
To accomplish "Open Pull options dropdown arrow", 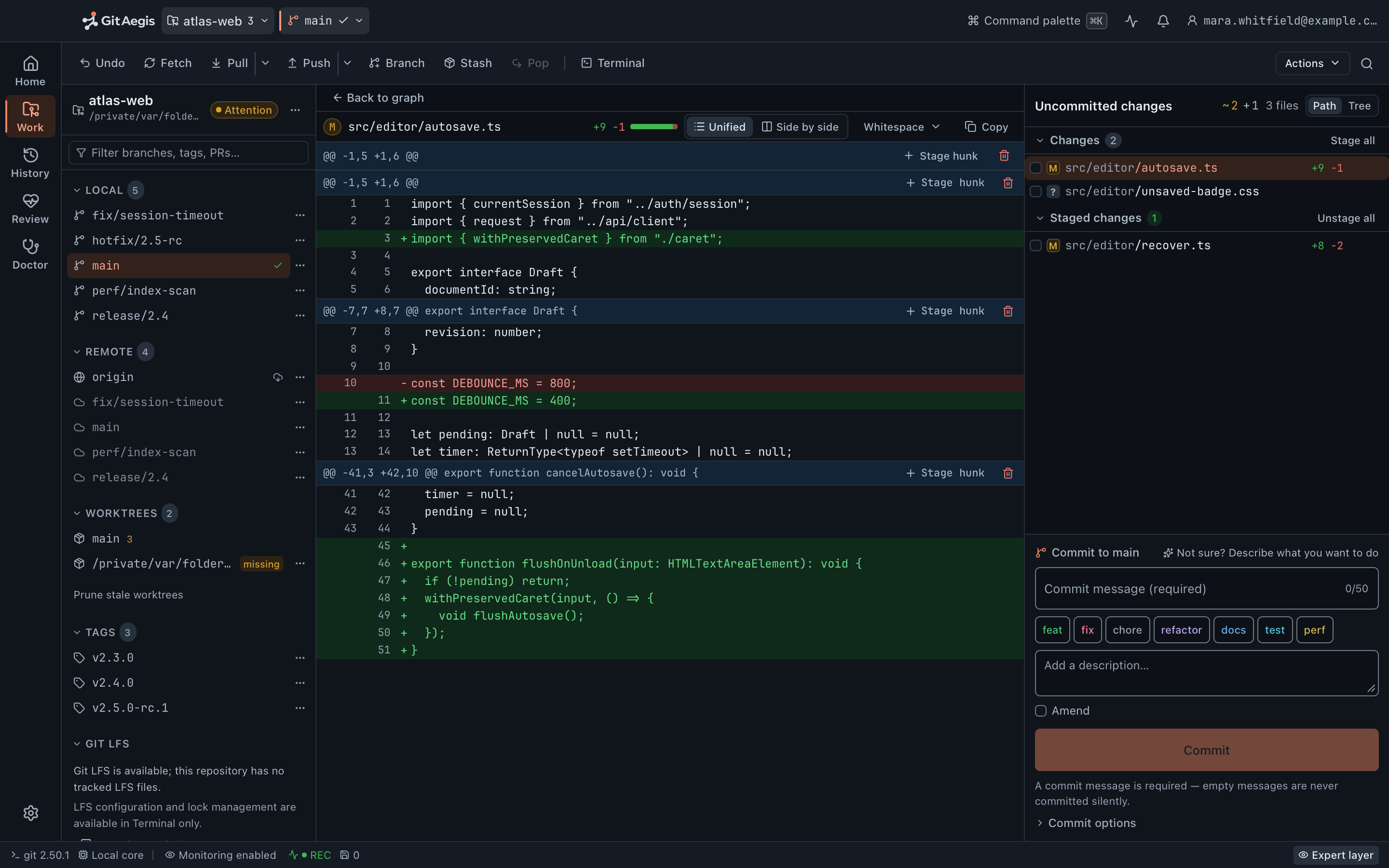I will point(265,63).
